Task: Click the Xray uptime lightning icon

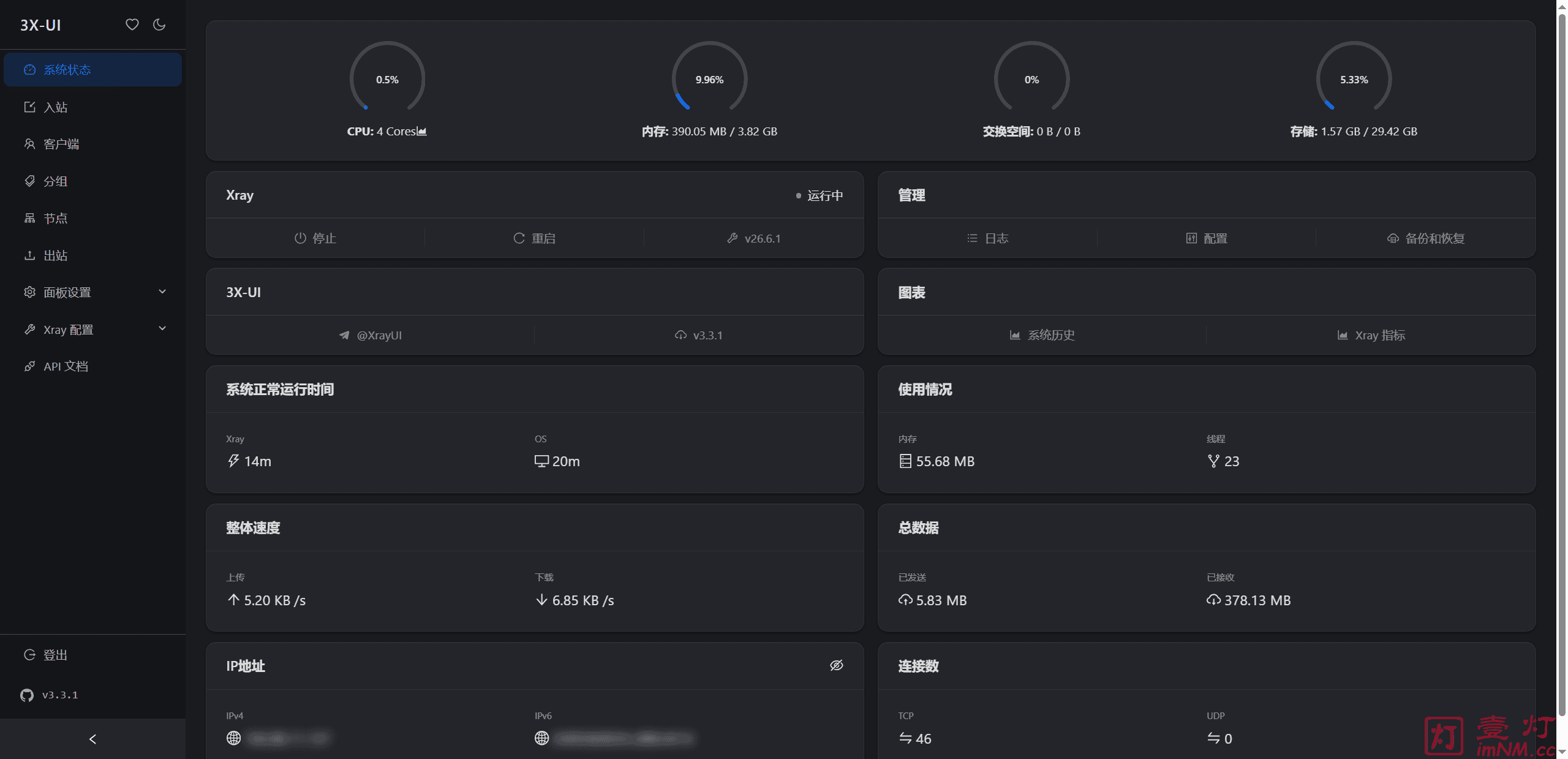Action: (x=233, y=461)
